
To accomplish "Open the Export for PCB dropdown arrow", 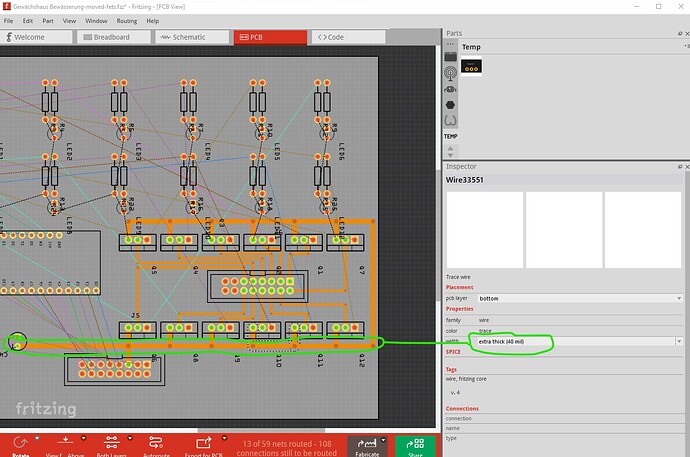I will (224, 438).
